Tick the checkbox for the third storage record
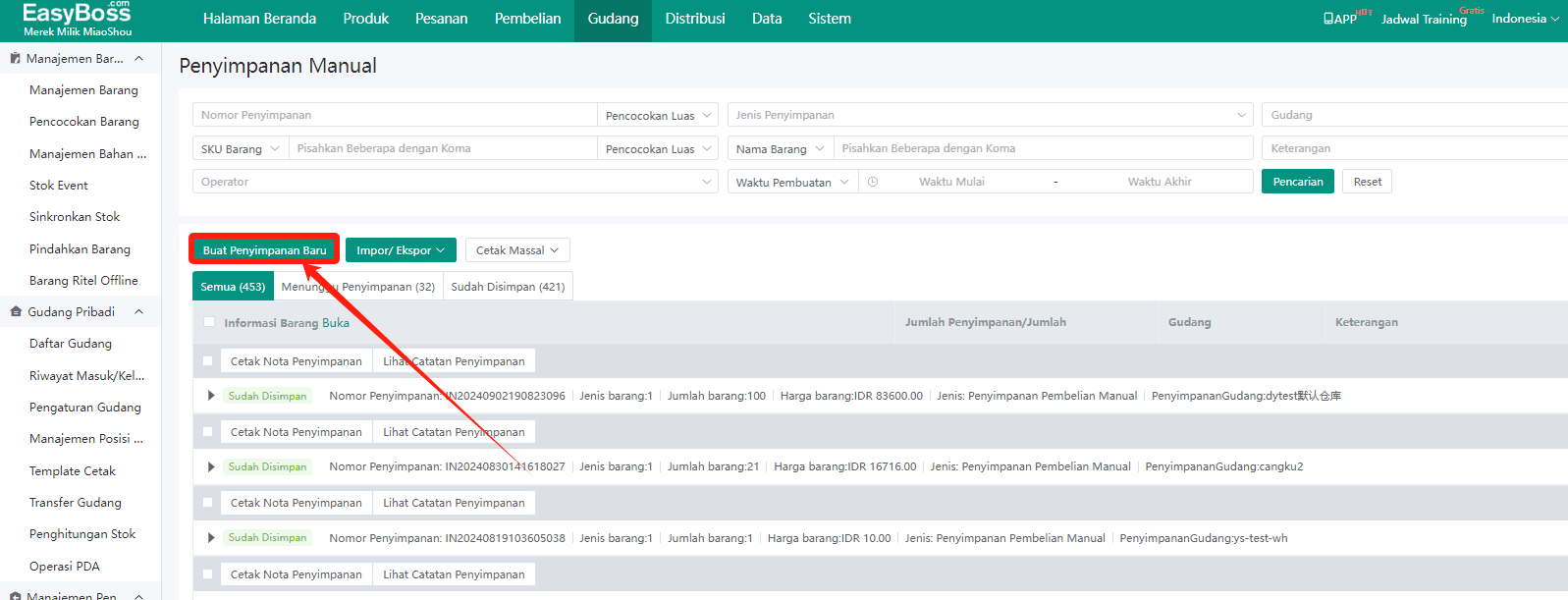This screenshot has width=1568, height=600. (x=207, y=503)
